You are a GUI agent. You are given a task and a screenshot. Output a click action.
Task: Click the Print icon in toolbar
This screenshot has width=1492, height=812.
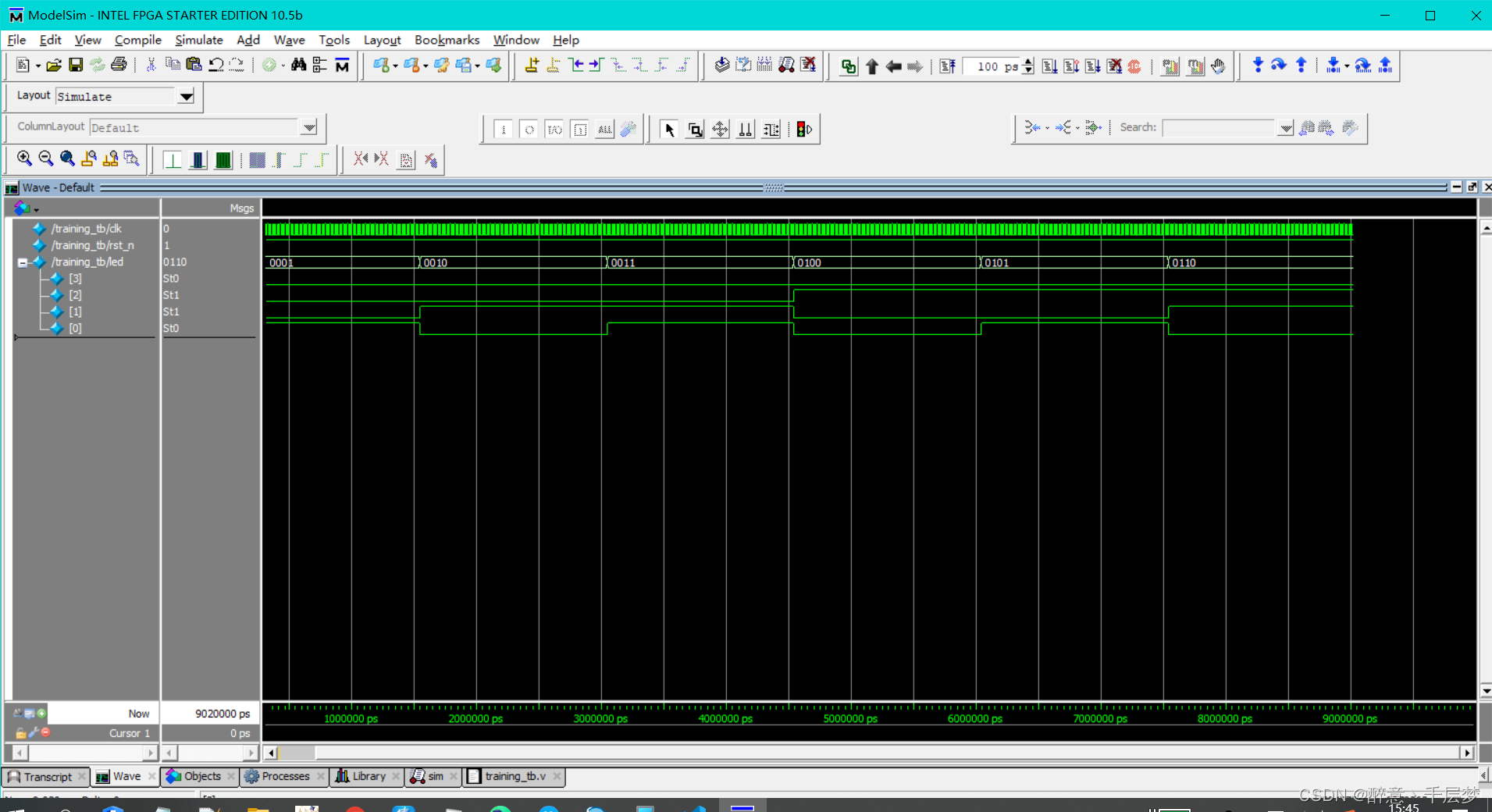pyautogui.click(x=119, y=66)
